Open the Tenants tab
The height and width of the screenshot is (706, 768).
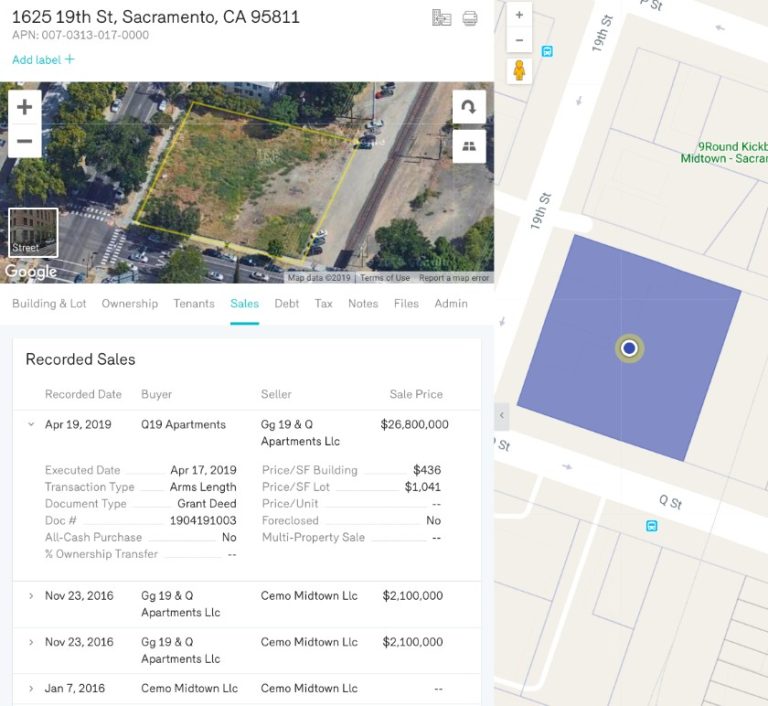(x=194, y=304)
